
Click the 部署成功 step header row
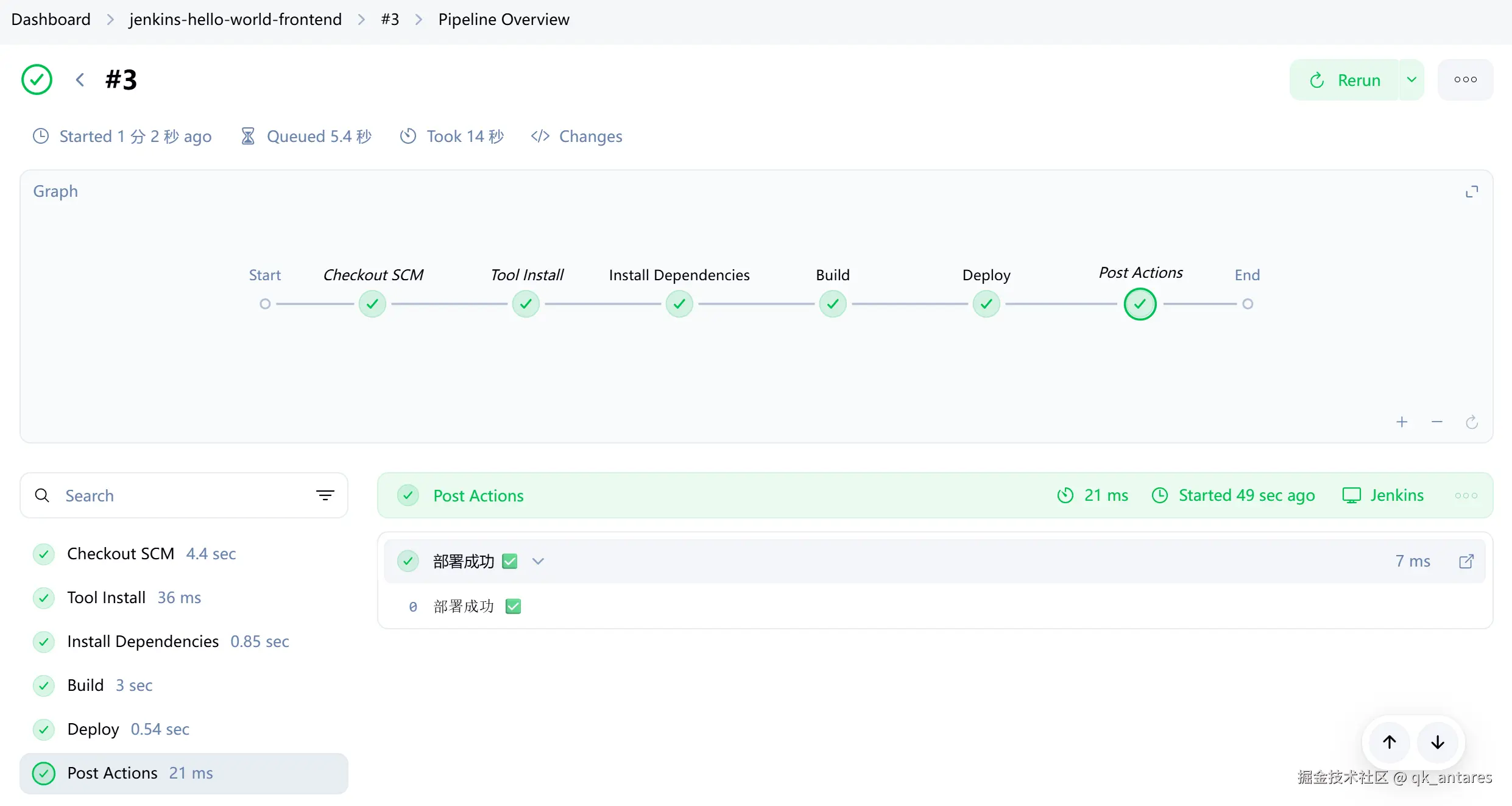click(x=934, y=561)
